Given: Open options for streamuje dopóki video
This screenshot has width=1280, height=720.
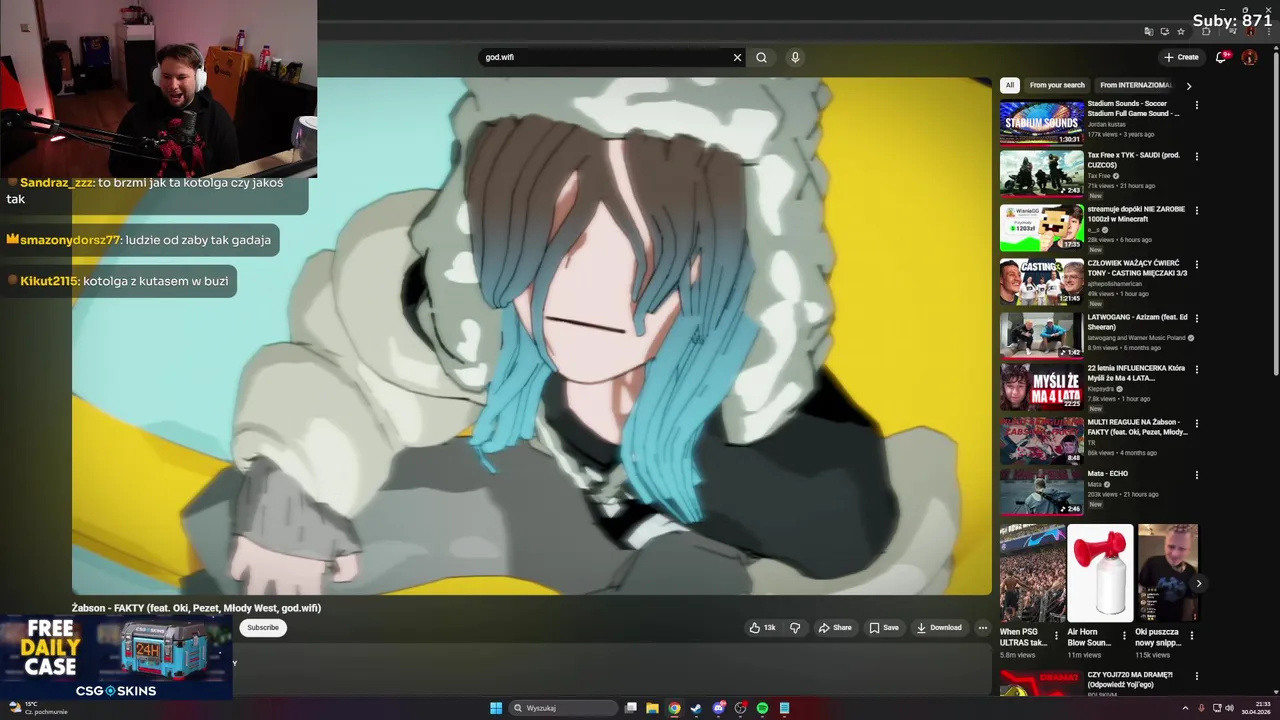Looking at the screenshot, I should (x=1196, y=211).
